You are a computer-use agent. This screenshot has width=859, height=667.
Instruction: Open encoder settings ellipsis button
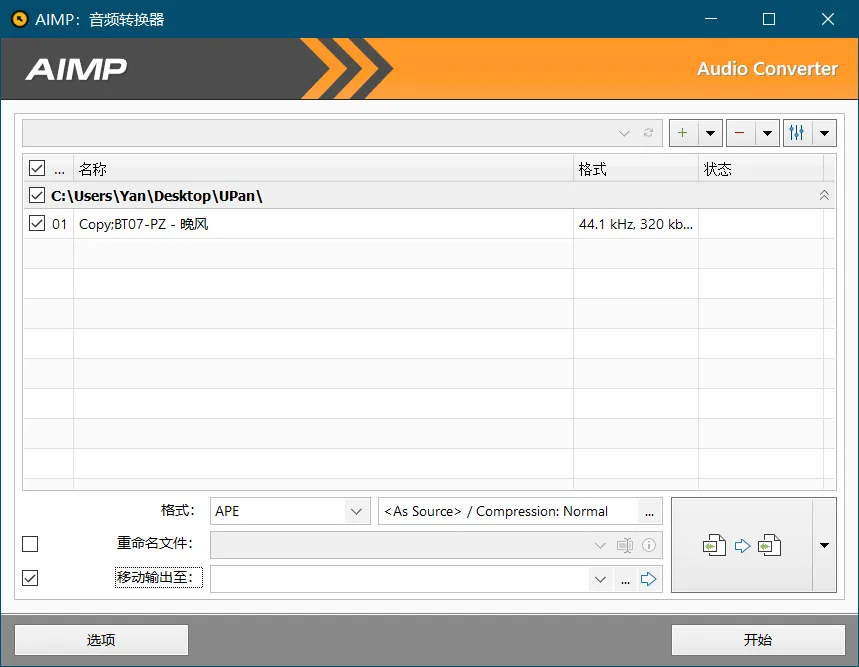tap(650, 511)
